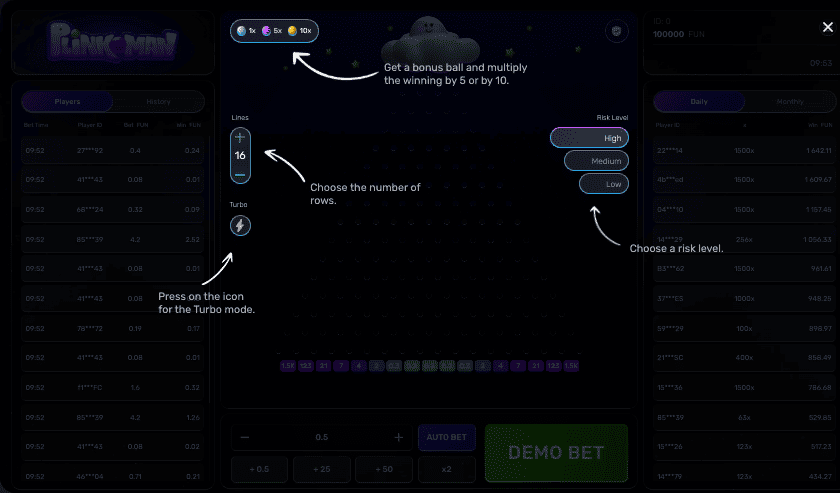Open the Daily leaderboard tab
840x493 pixels.
pos(699,102)
